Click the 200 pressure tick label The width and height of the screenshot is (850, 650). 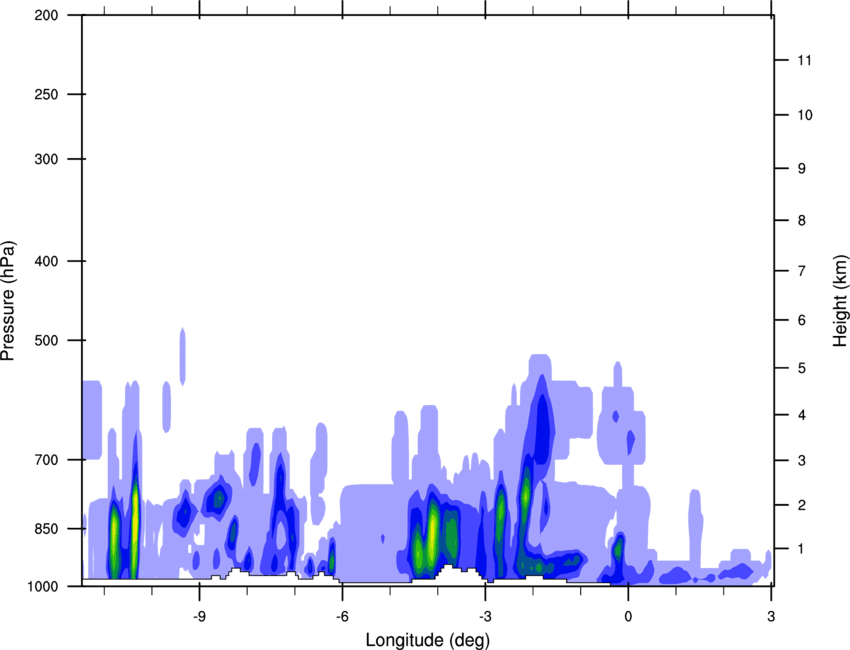46,15
